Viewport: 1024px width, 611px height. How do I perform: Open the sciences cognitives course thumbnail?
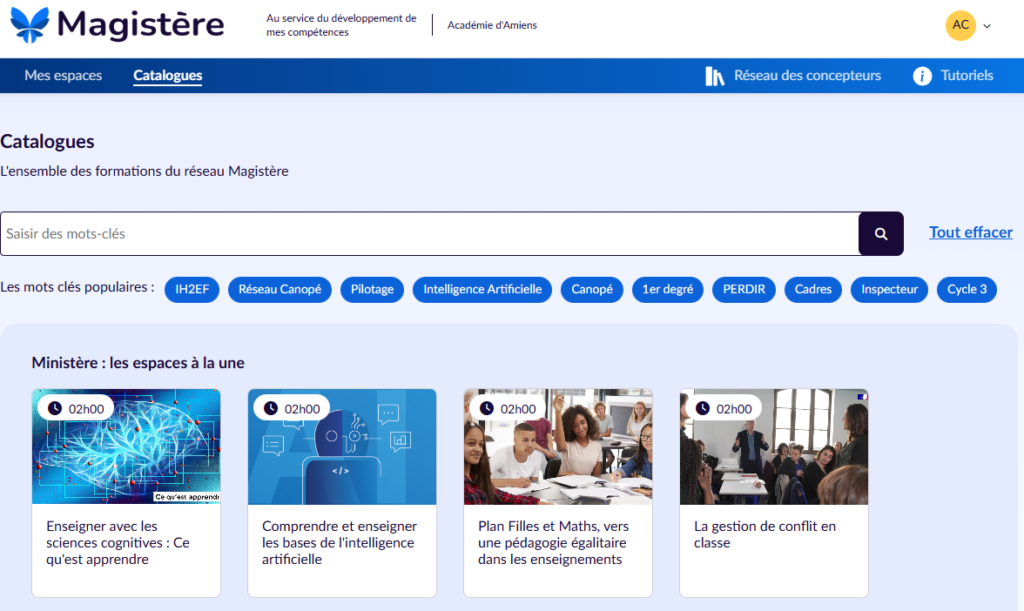126,447
